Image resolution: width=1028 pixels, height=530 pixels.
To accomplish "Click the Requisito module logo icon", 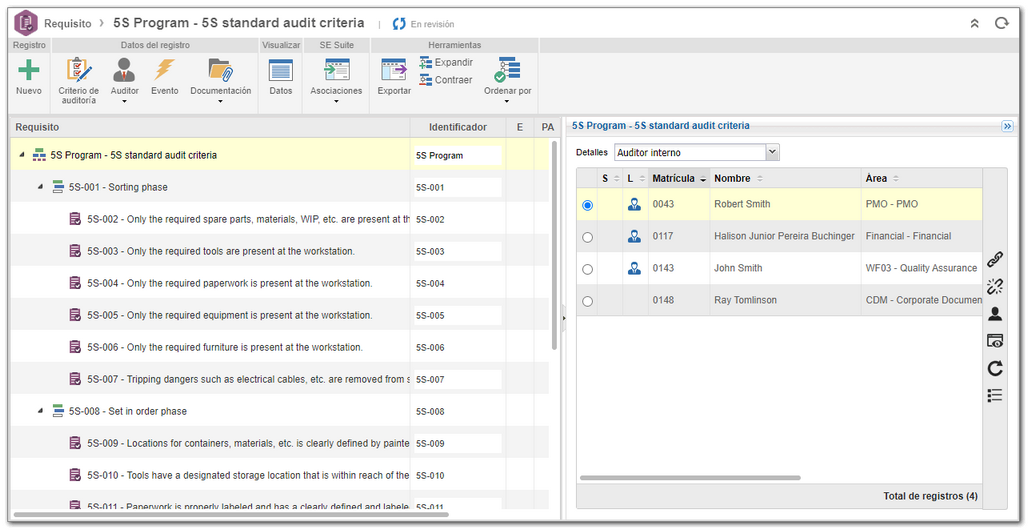I will point(26,23).
